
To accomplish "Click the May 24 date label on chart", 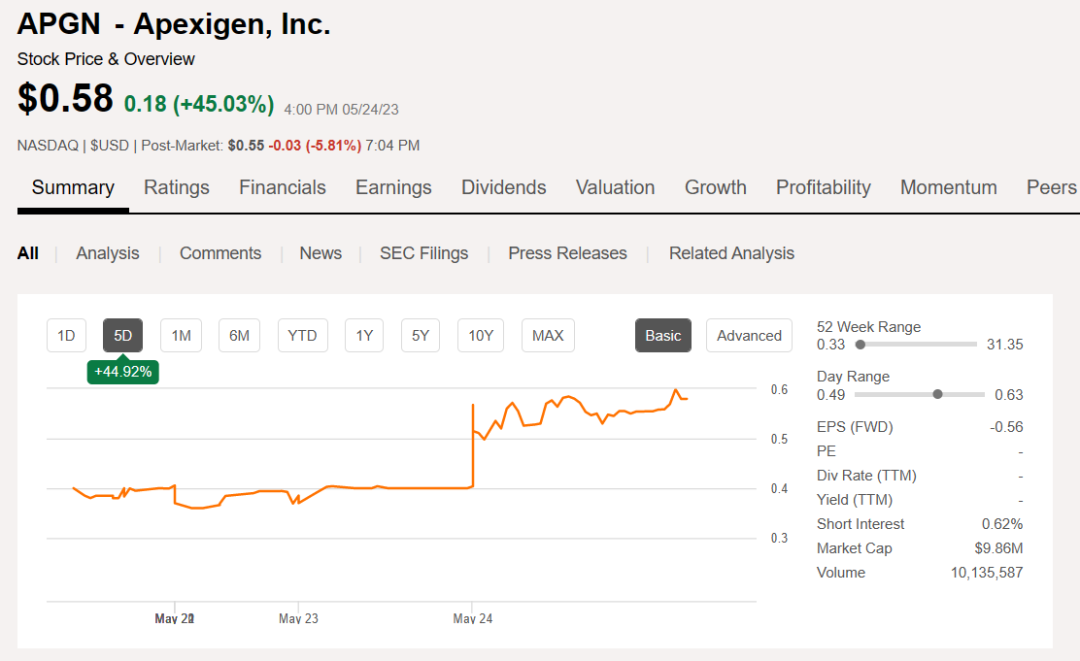I will (x=472, y=618).
